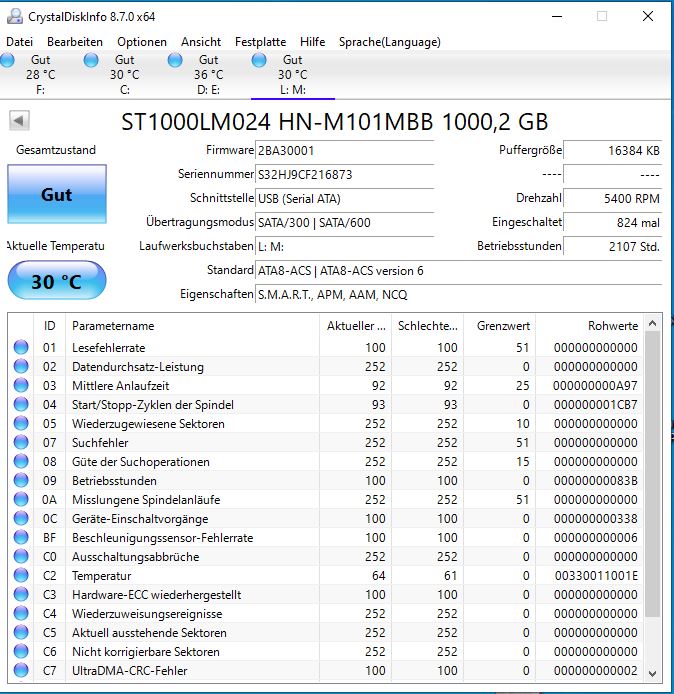Click the Rohwerte column header
This screenshot has height=694, width=674.
pyautogui.click(x=589, y=326)
